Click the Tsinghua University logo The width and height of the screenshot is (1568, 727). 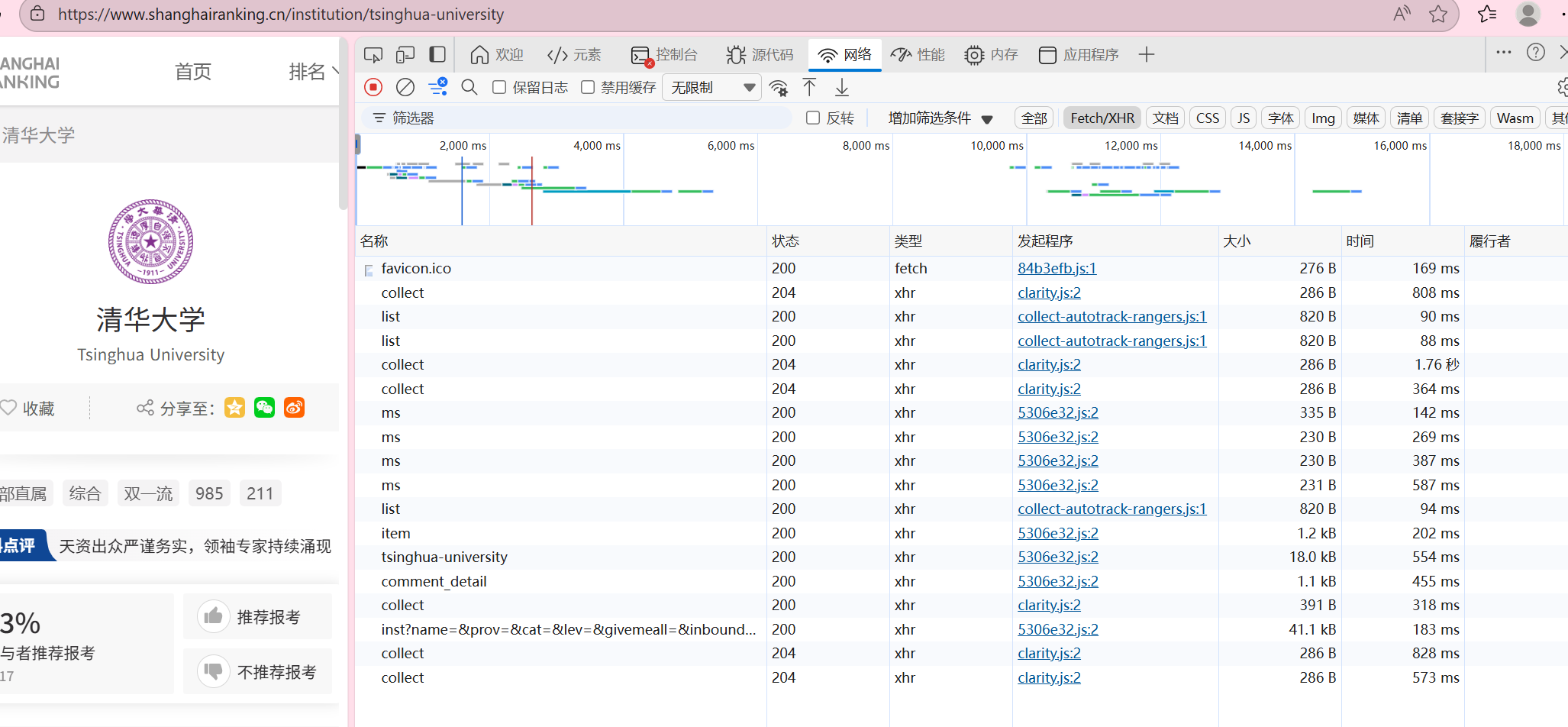coord(150,242)
